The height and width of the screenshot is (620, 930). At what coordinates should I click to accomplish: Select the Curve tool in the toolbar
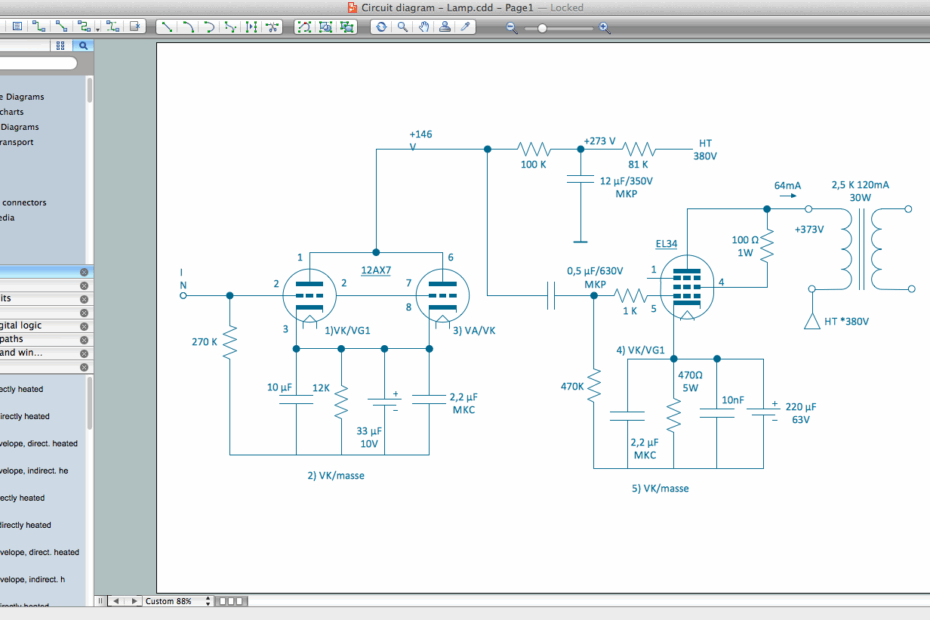coord(209,27)
